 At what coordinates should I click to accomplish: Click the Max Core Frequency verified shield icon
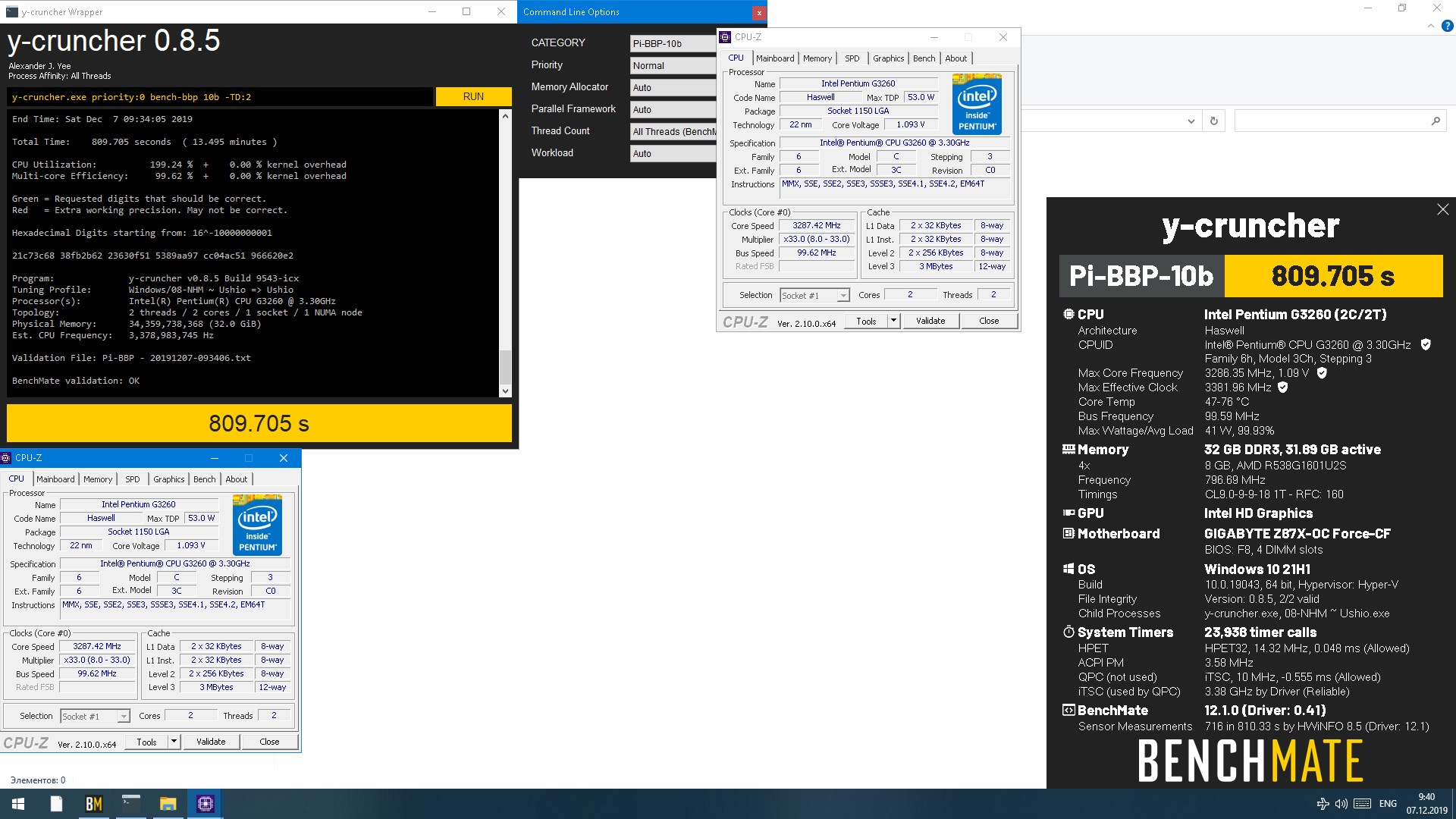point(1322,373)
